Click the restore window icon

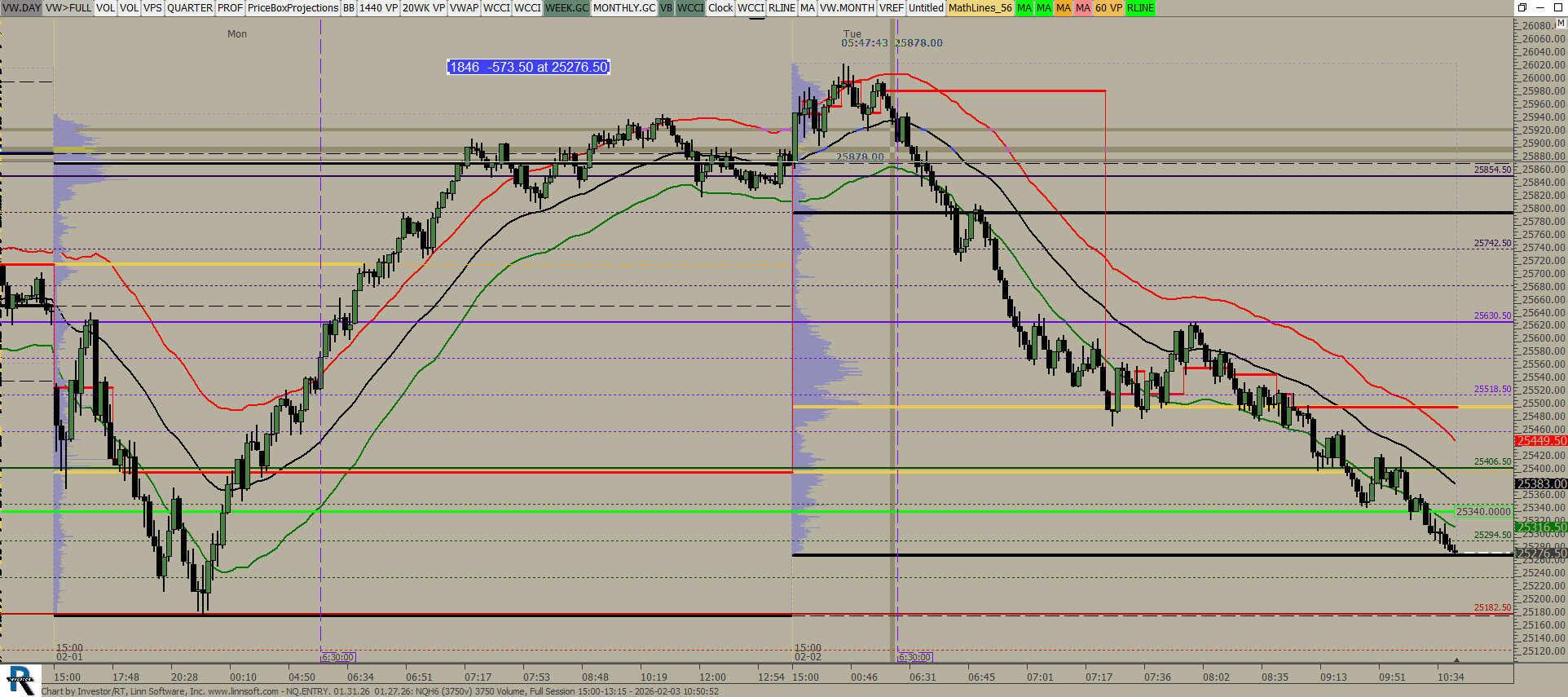[1521, 7]
